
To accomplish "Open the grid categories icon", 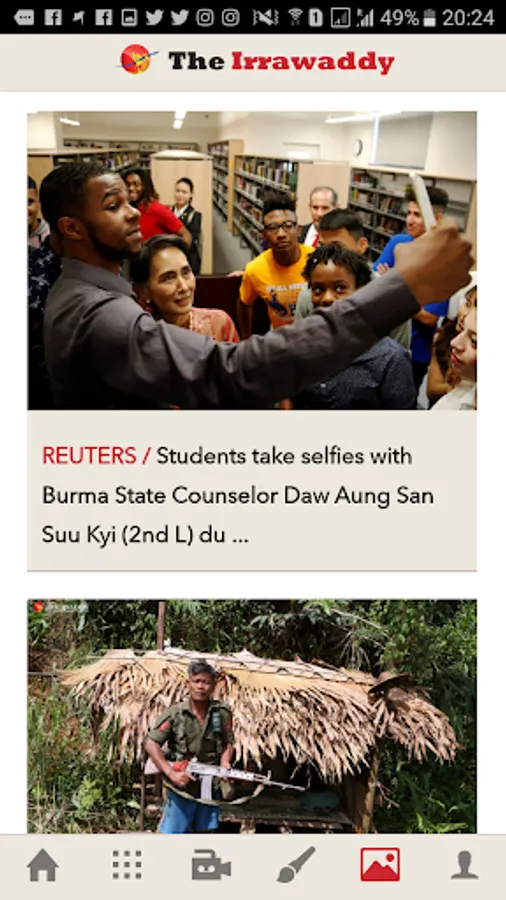I will (x=127, y=864).
